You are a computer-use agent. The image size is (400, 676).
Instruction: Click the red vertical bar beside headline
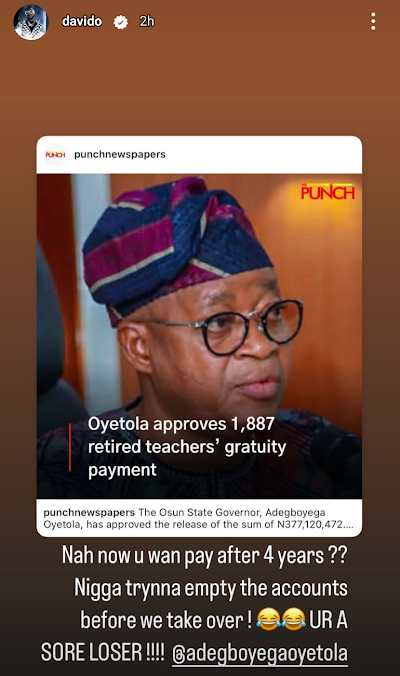(70, 447)
